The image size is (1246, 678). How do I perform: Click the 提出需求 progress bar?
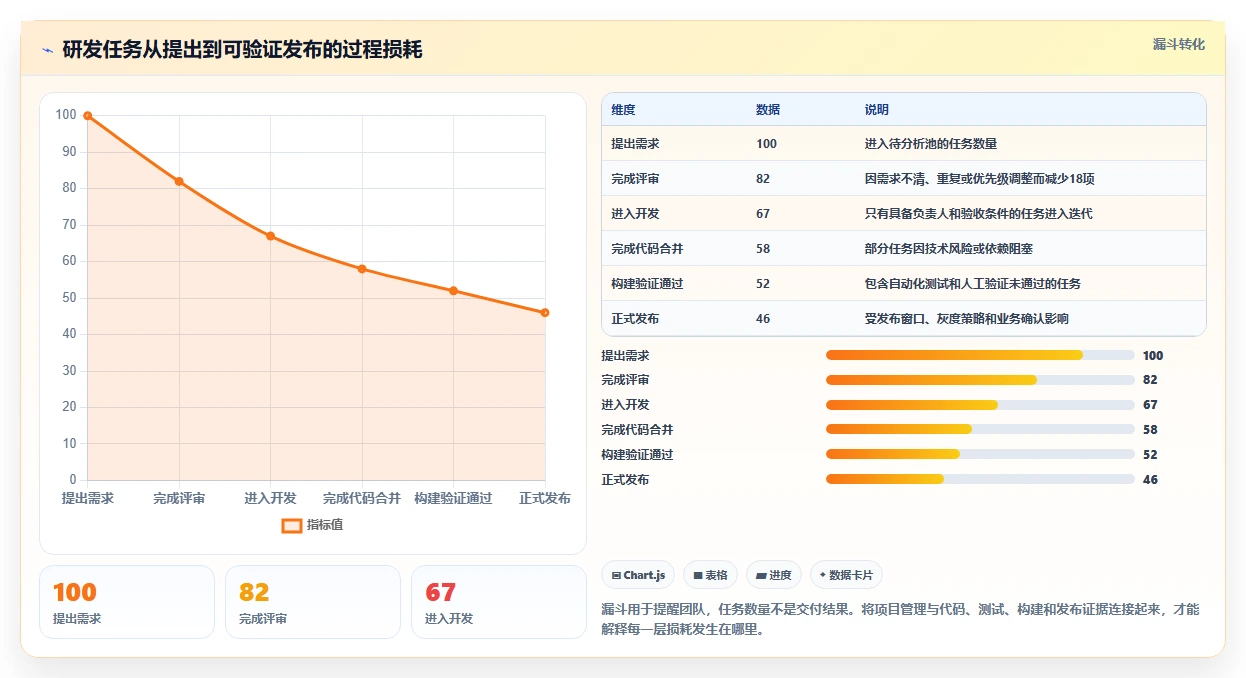pos(980,355)
